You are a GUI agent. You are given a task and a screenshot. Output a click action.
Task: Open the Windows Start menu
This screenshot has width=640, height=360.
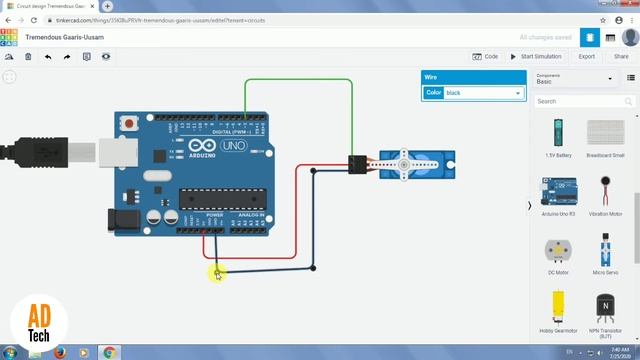[10, 352]
